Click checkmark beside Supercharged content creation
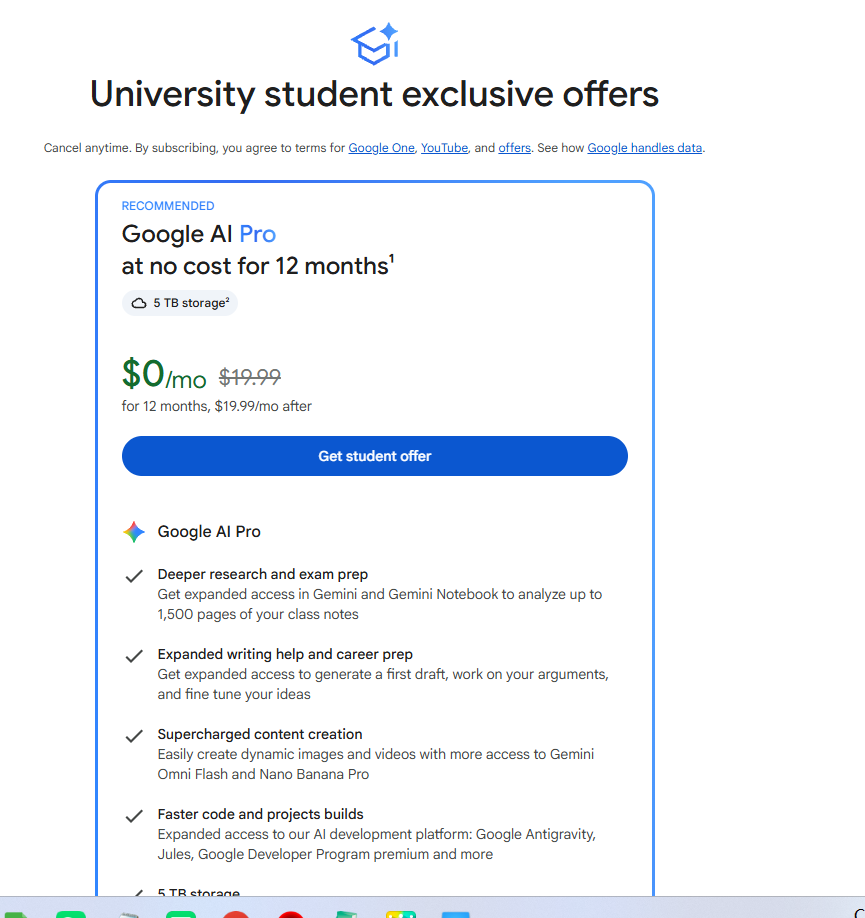This screenshot has height=918, width=865. [134, 736]
